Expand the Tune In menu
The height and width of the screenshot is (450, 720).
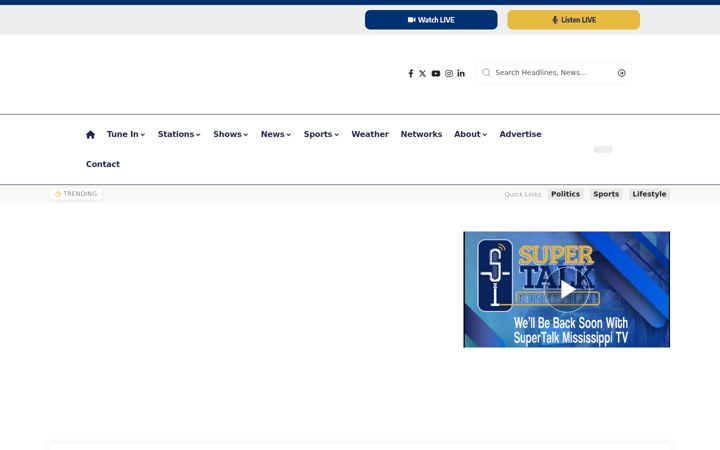click(126, 134)
